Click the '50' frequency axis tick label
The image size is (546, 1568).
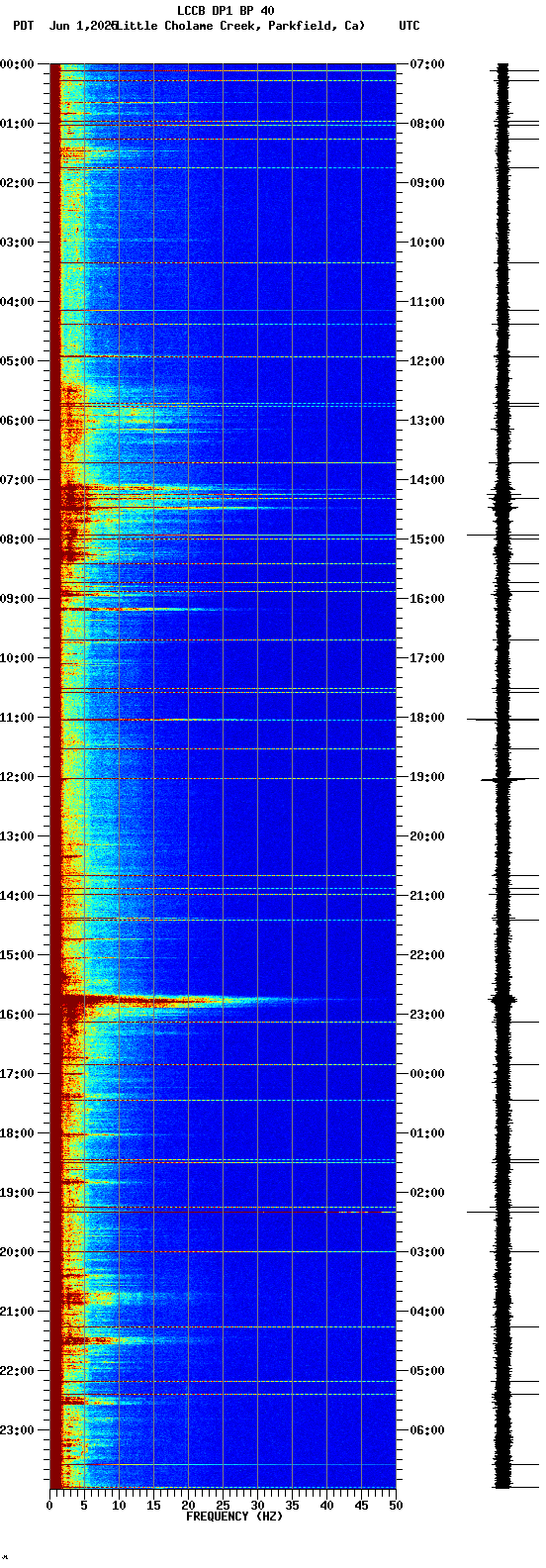(x=396, y=1506)
